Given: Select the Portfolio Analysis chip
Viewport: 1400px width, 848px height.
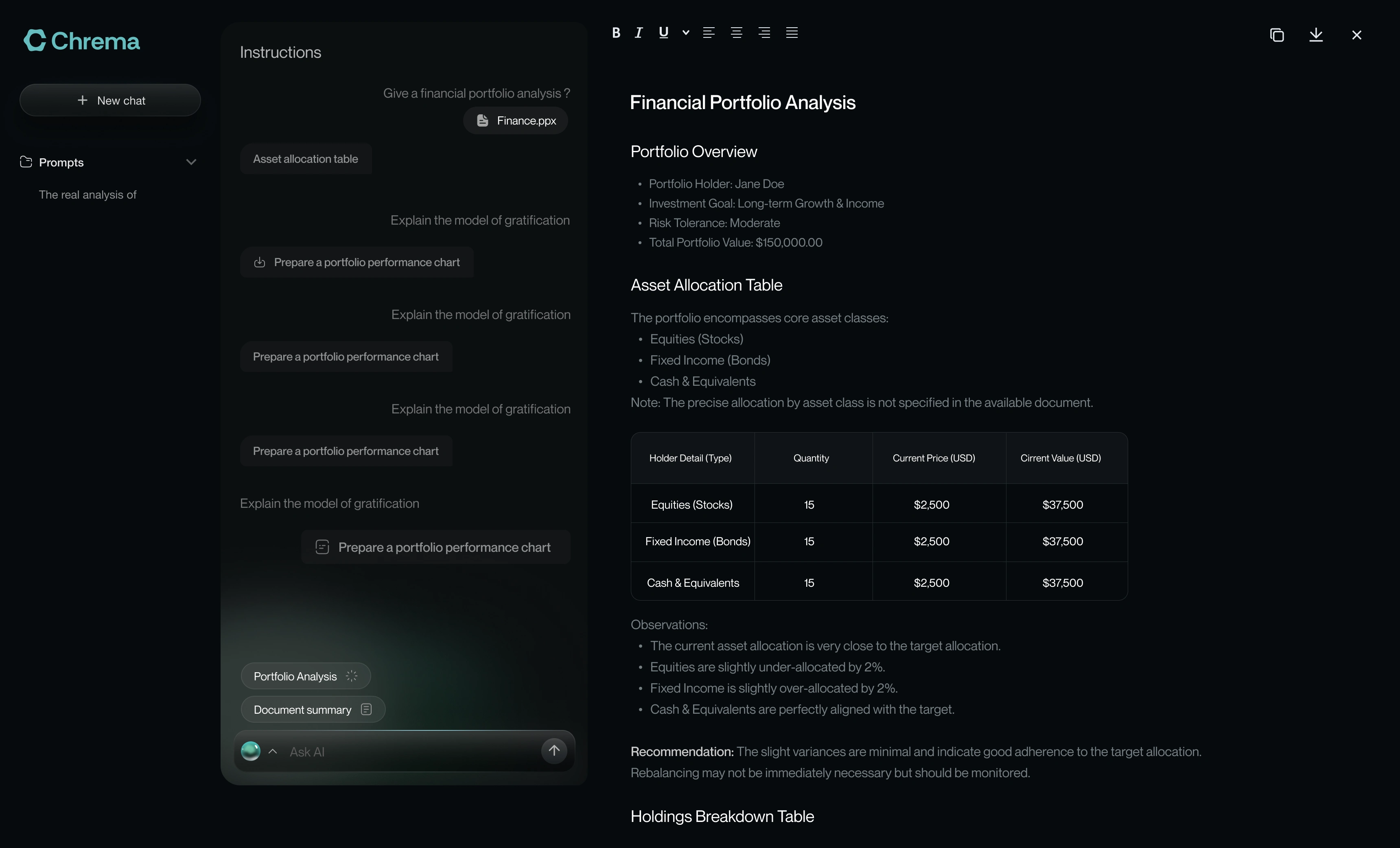Looking at the screenshot, I should (x=306, y=676).
